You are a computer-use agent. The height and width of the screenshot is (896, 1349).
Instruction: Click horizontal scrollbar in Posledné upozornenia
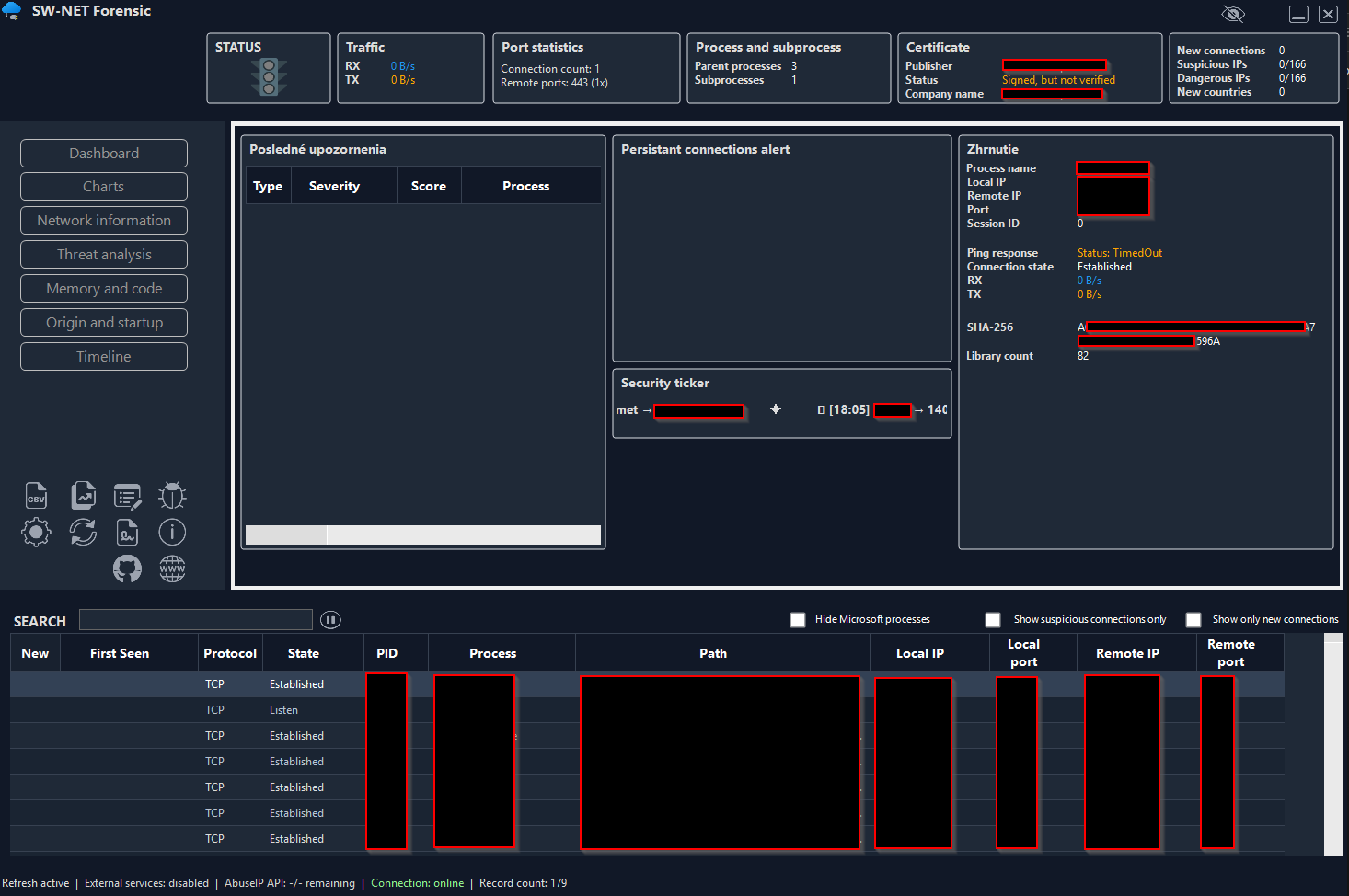pos(423,535)
